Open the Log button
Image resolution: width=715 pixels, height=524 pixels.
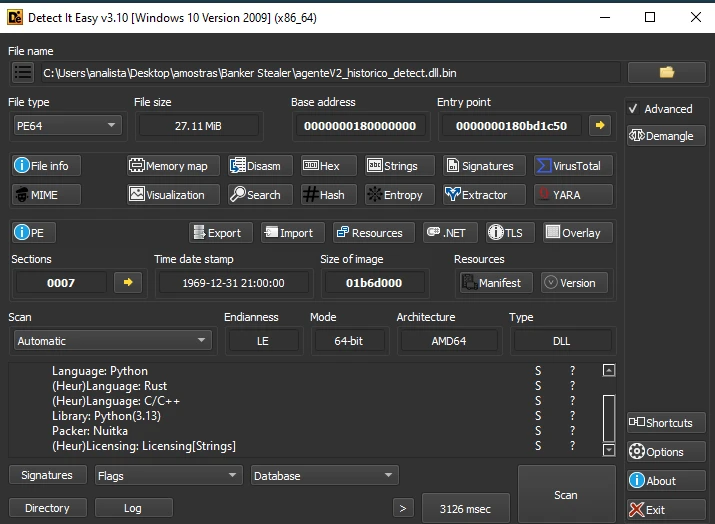132,508
